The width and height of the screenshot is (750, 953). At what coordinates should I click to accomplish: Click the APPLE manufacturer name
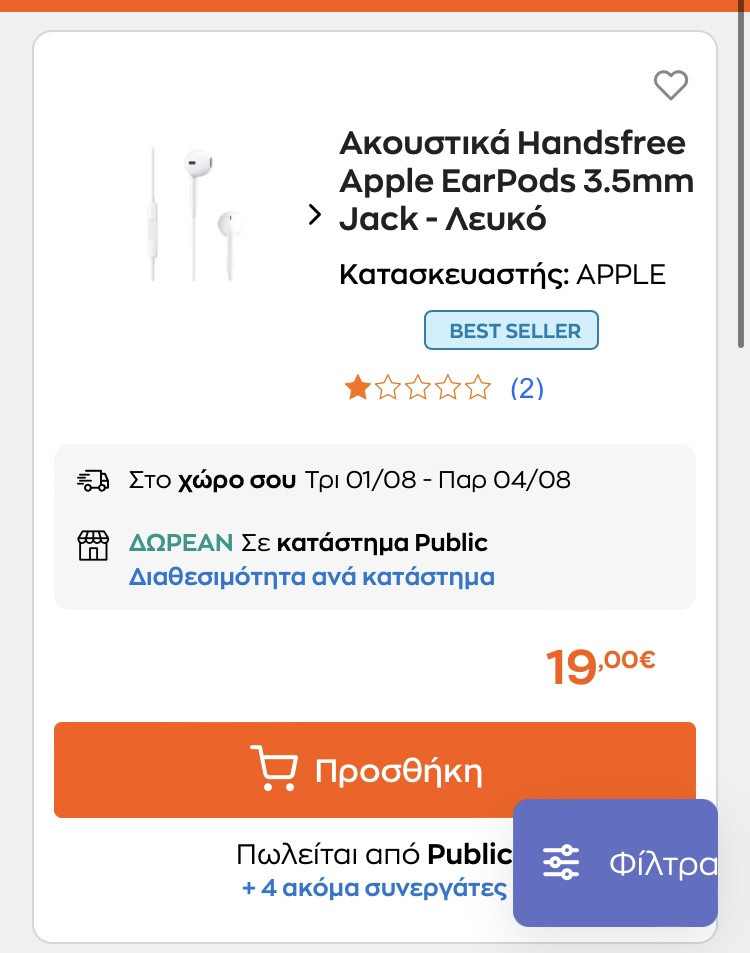tap(621, 275)
